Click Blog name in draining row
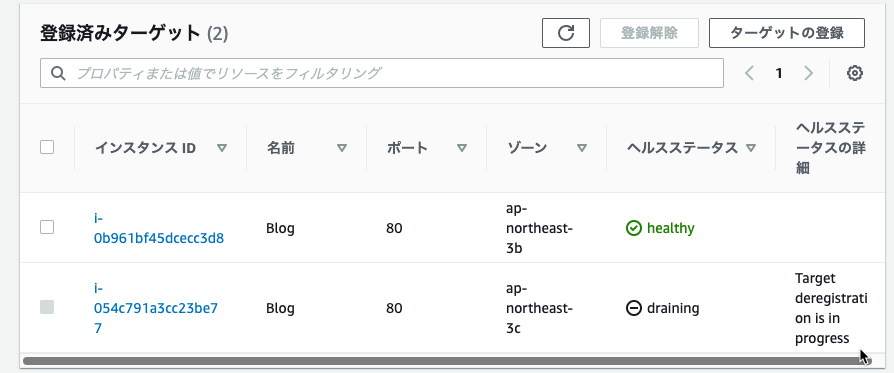Image resolution: width=894 pixels, height=373 pixels. click(x=281, y=309)
